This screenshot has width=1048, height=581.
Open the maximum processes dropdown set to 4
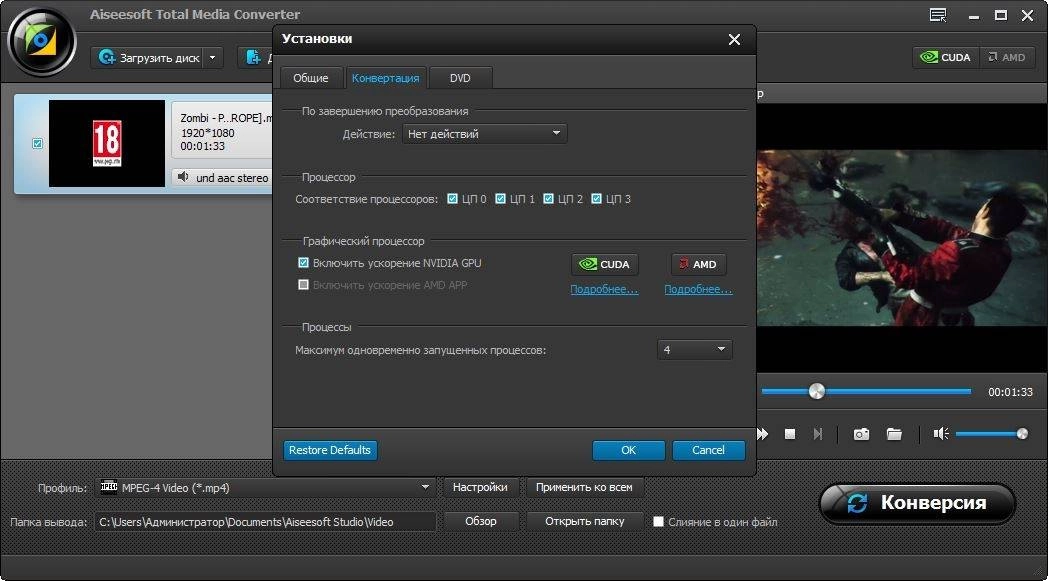click(x=694, y=350)
